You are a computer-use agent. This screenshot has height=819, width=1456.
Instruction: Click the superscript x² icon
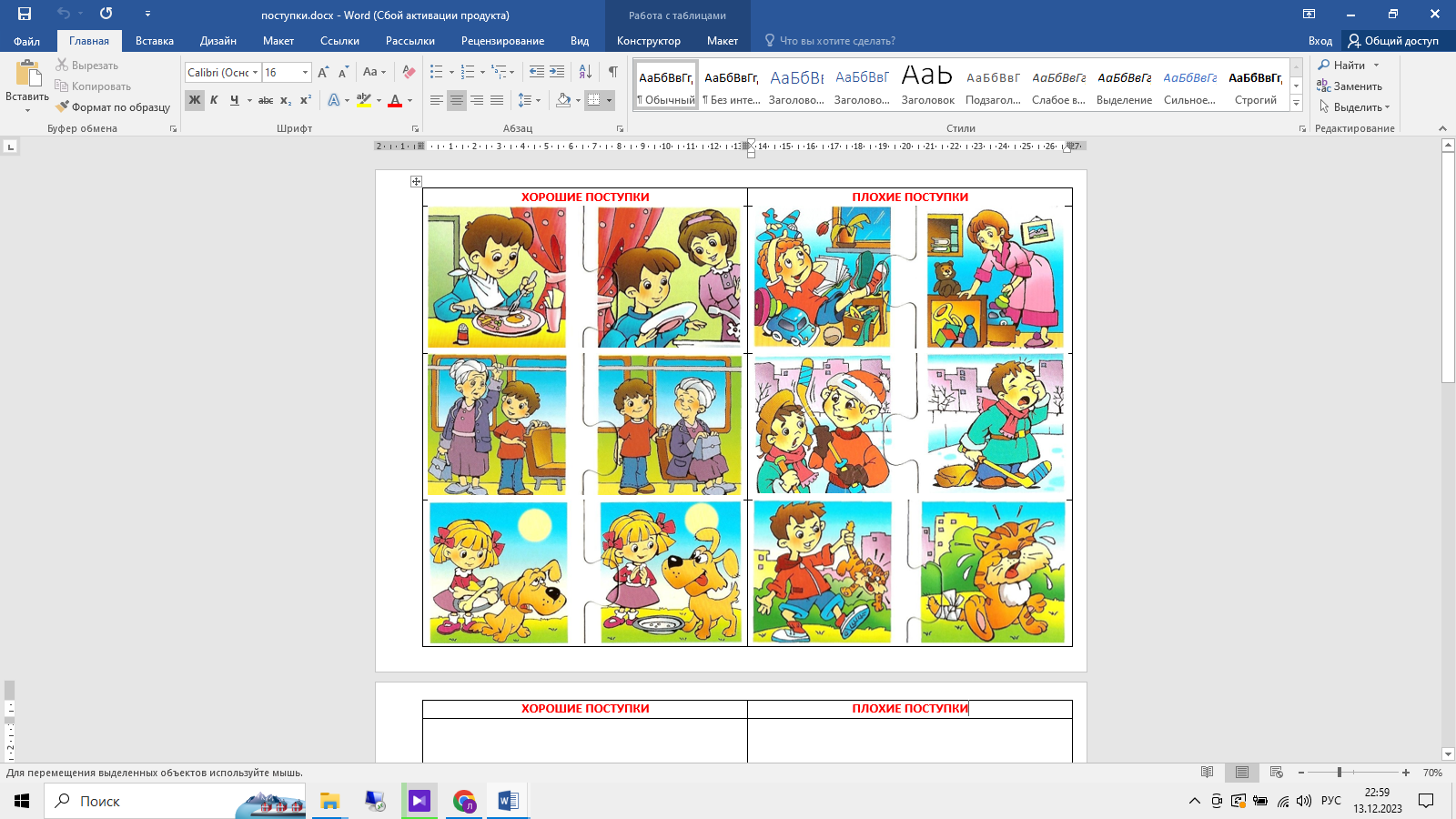(306, 100)
